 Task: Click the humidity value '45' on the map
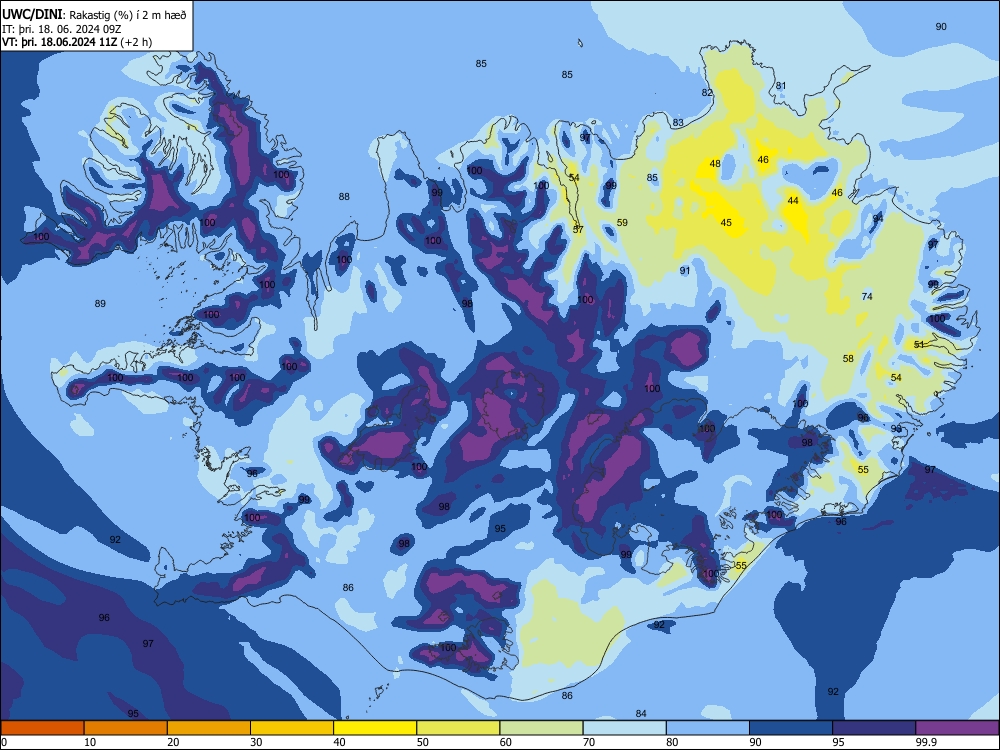(x=726, y=223)
